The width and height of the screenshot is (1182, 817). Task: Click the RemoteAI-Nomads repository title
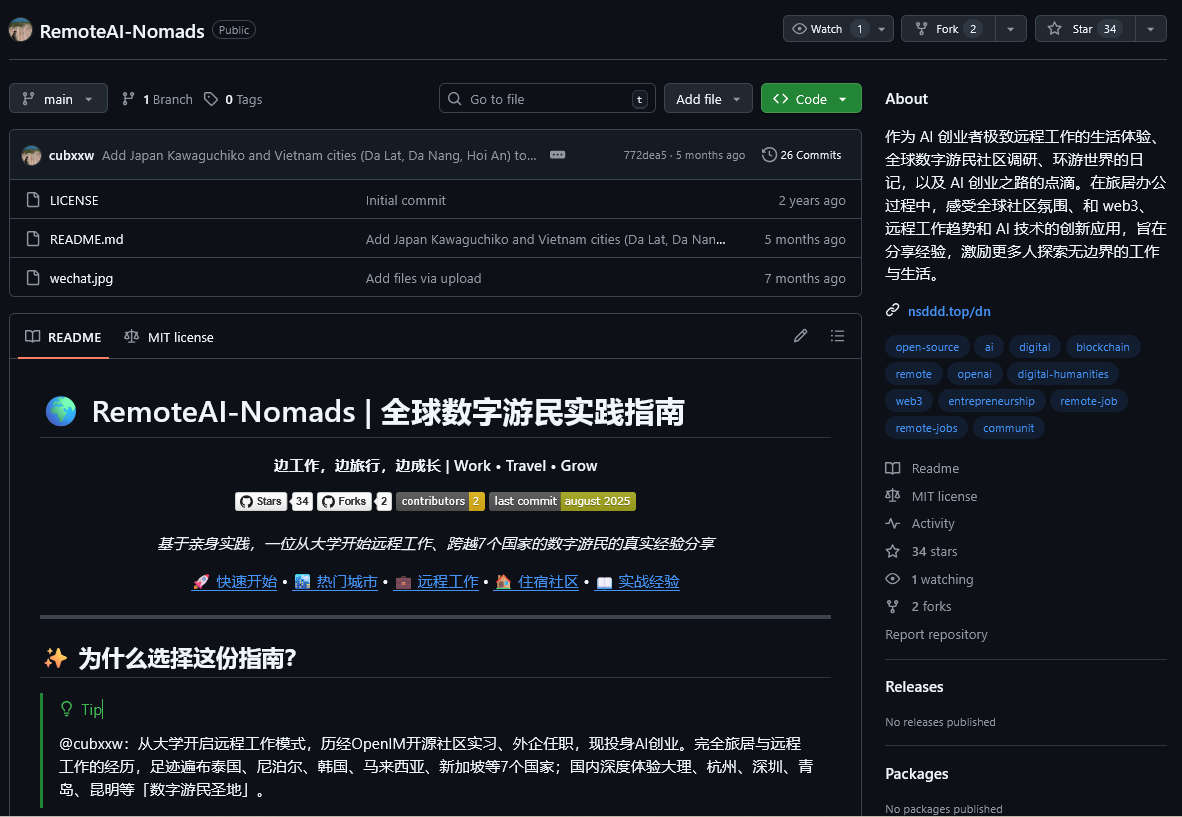pyautogui.click(x=122, y=31)
